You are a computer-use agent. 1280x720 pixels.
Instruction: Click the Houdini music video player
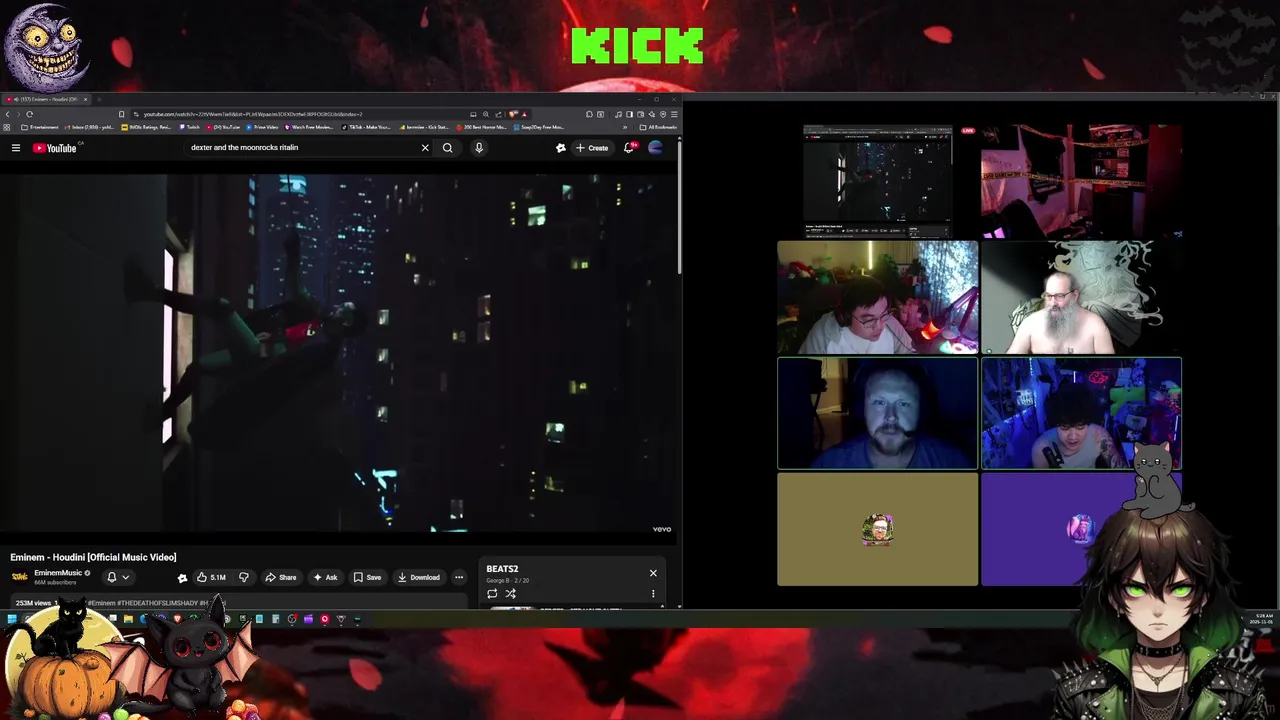tap(339, 355)
